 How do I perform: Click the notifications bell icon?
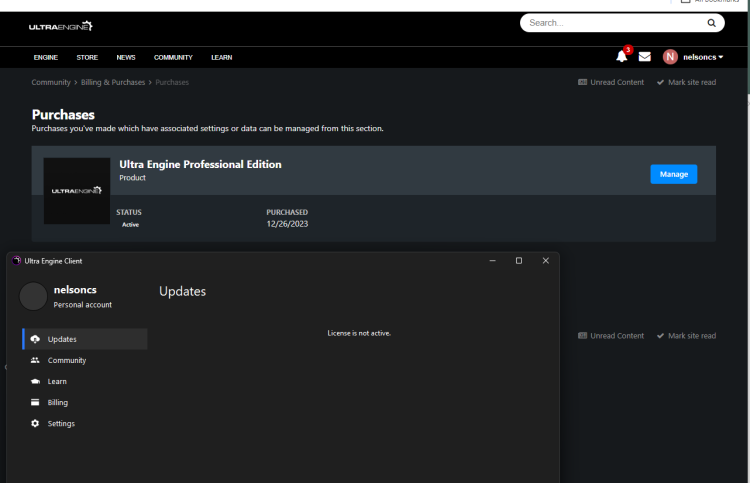coord(621,57)
